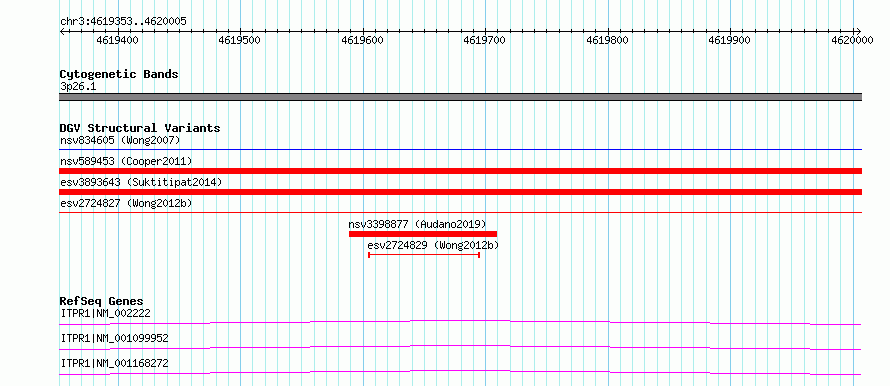This screenshot has height=386, width=890.
Task: Open the nsv3398877 (Audano2019) label
Action: tap(417, 224)
